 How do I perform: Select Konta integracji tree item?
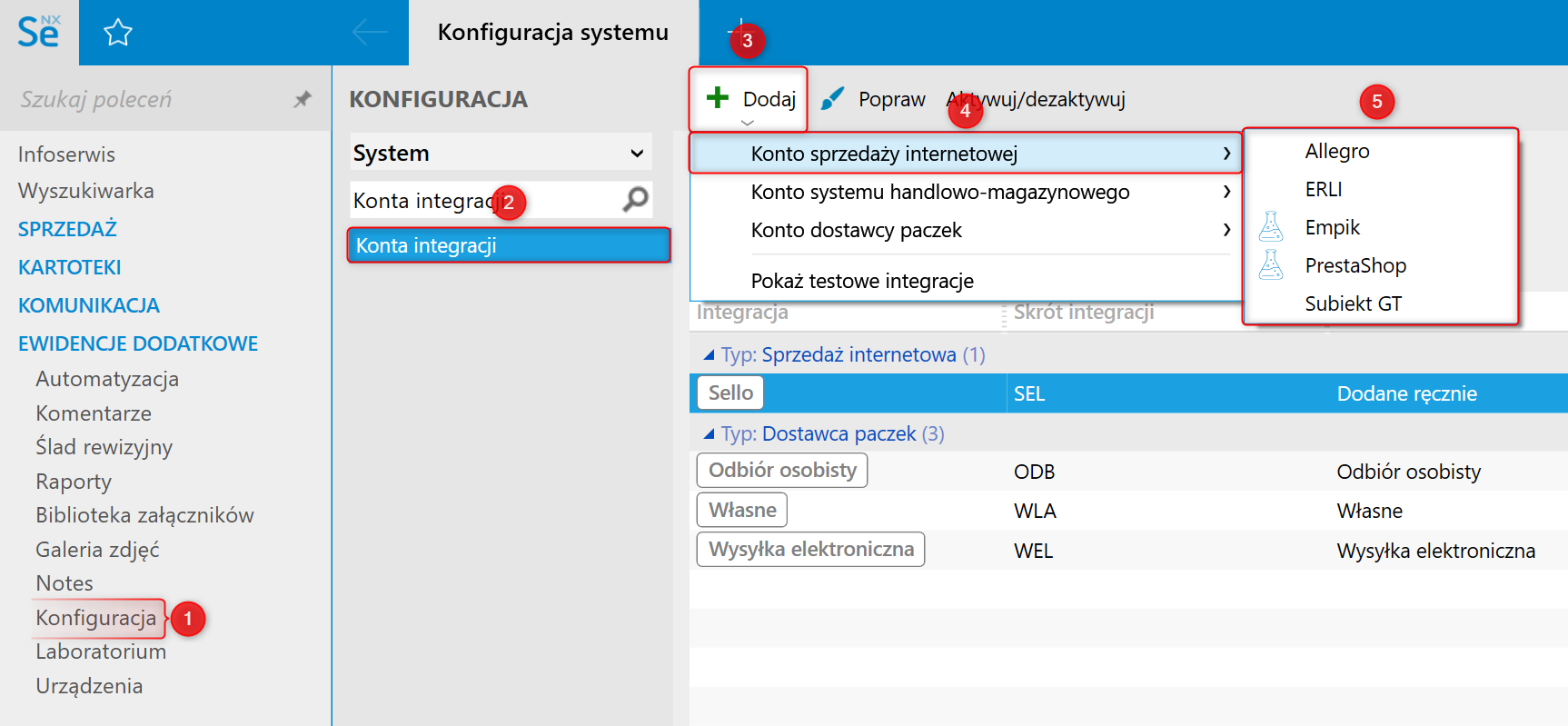(509, 245)
